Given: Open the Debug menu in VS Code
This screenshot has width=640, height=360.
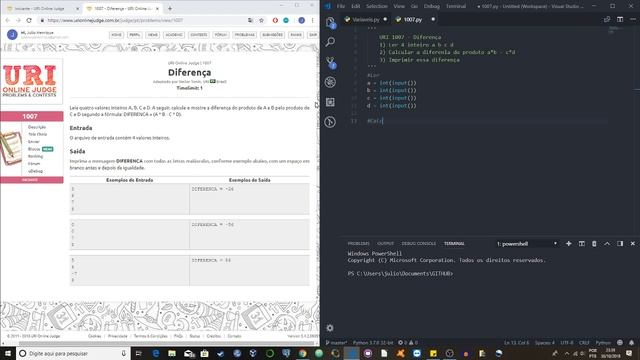Looking at the screenshot, I should coord(431,6).
